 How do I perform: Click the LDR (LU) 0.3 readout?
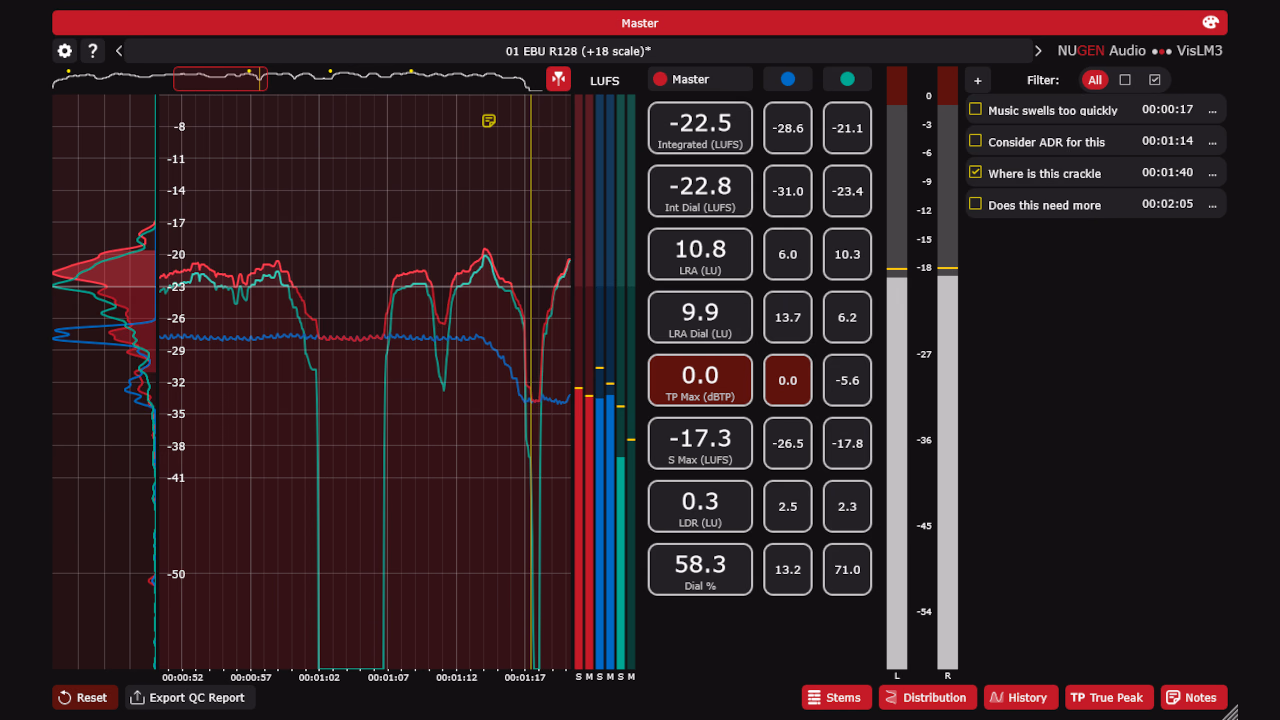pos(700,506)
